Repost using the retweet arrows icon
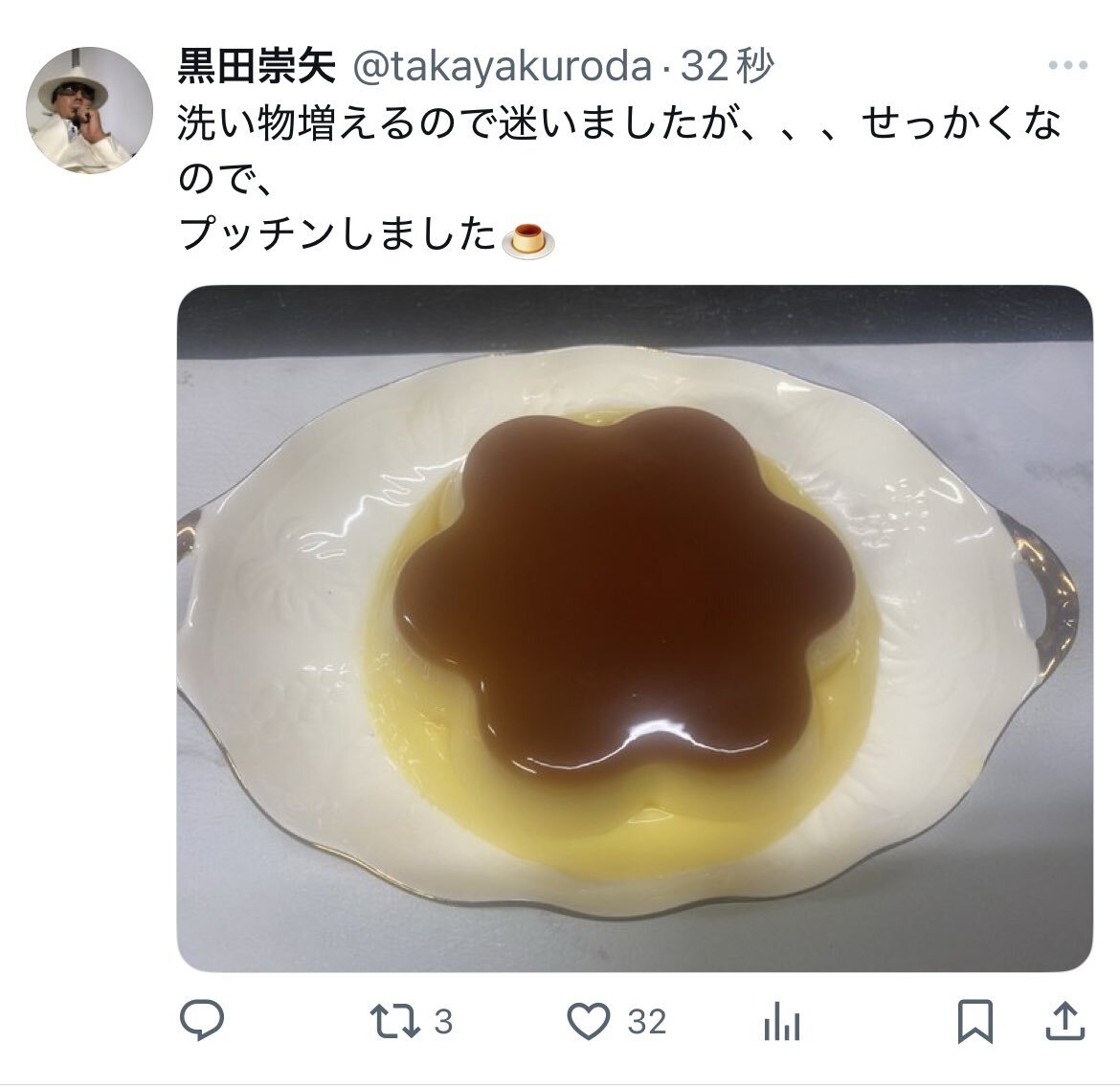Image resolution: width=1120 pixels, height=1087 pixels. [x=394, y=1021]
